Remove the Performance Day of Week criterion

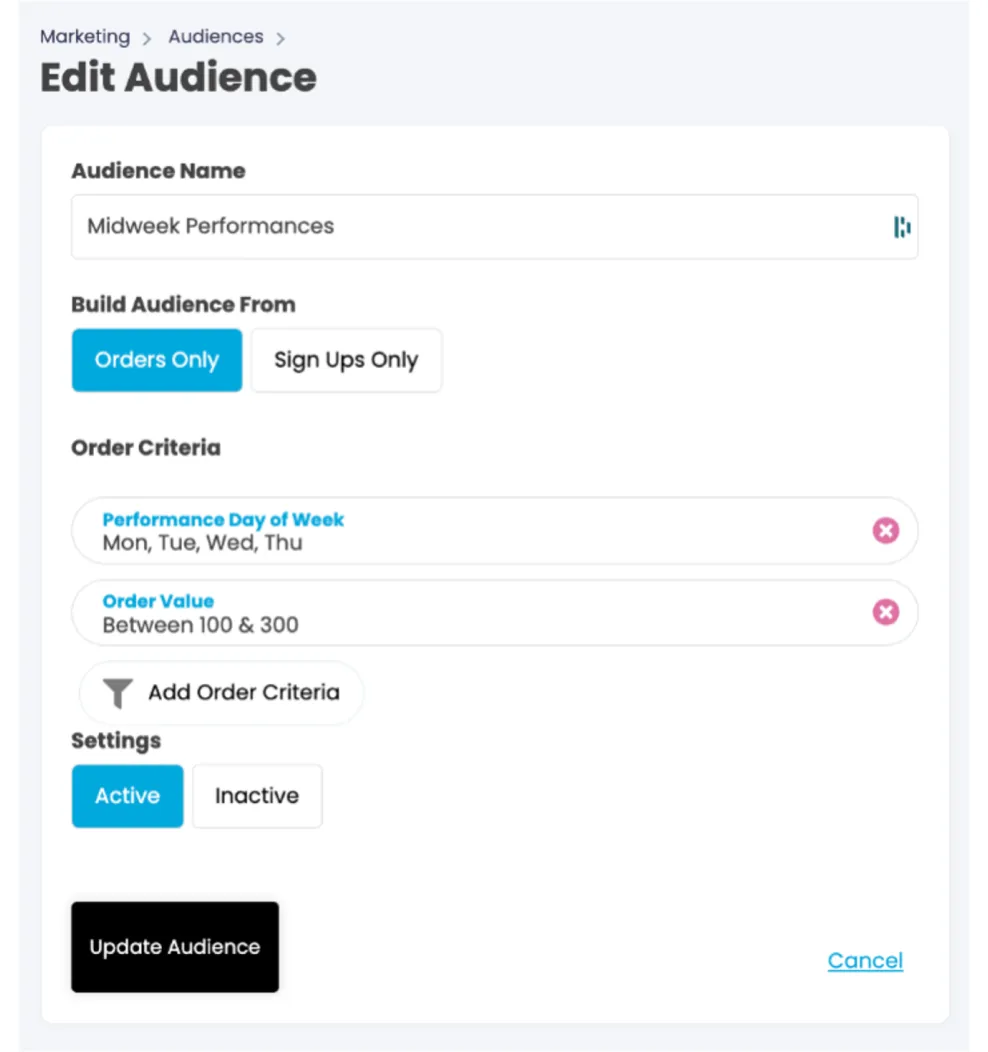click(x=886, y=531)
